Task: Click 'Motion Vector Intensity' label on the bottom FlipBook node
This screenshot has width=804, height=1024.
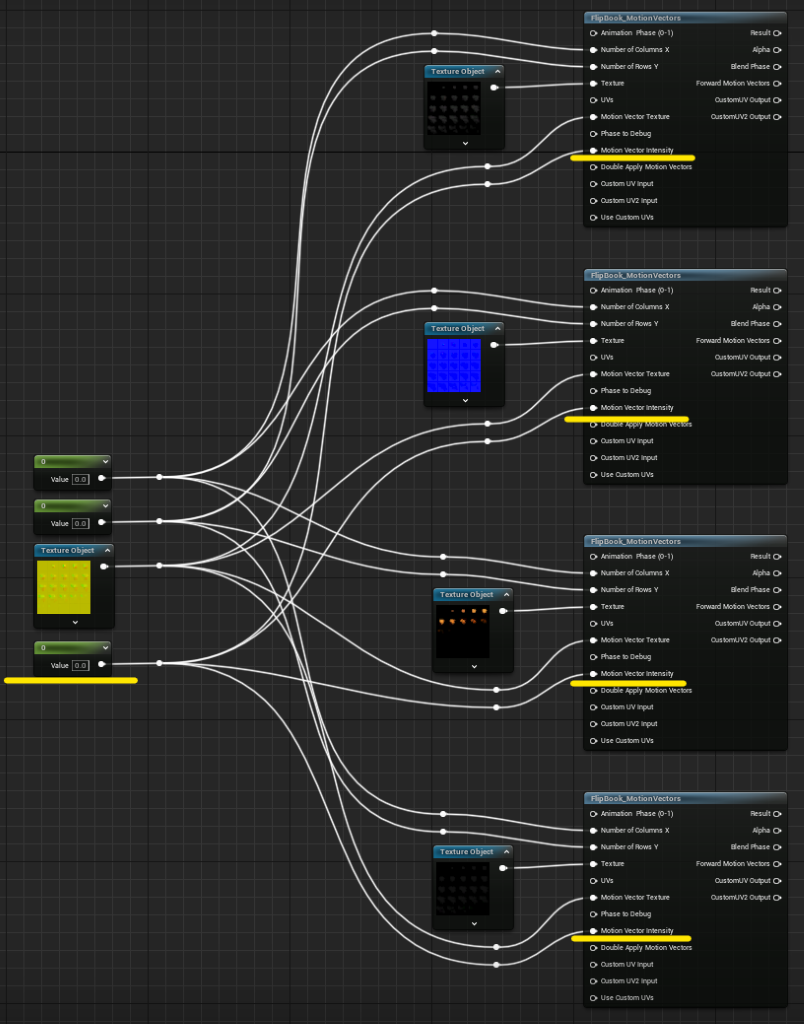Action: point(637,931)
